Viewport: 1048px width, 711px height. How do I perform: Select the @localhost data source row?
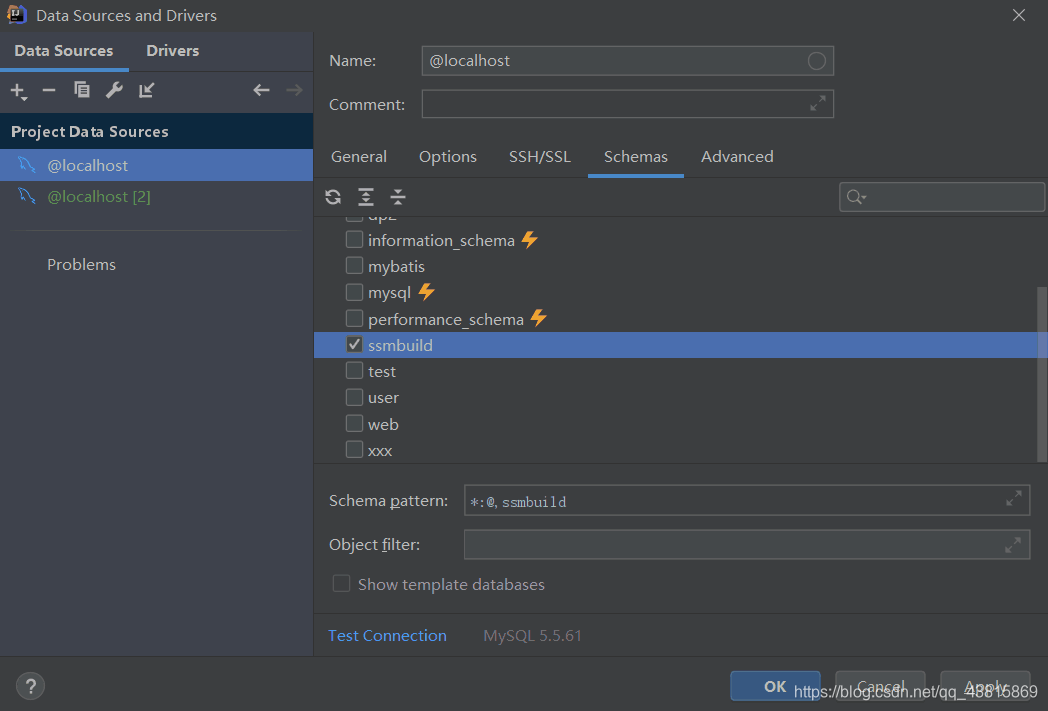tap(156, 165)
